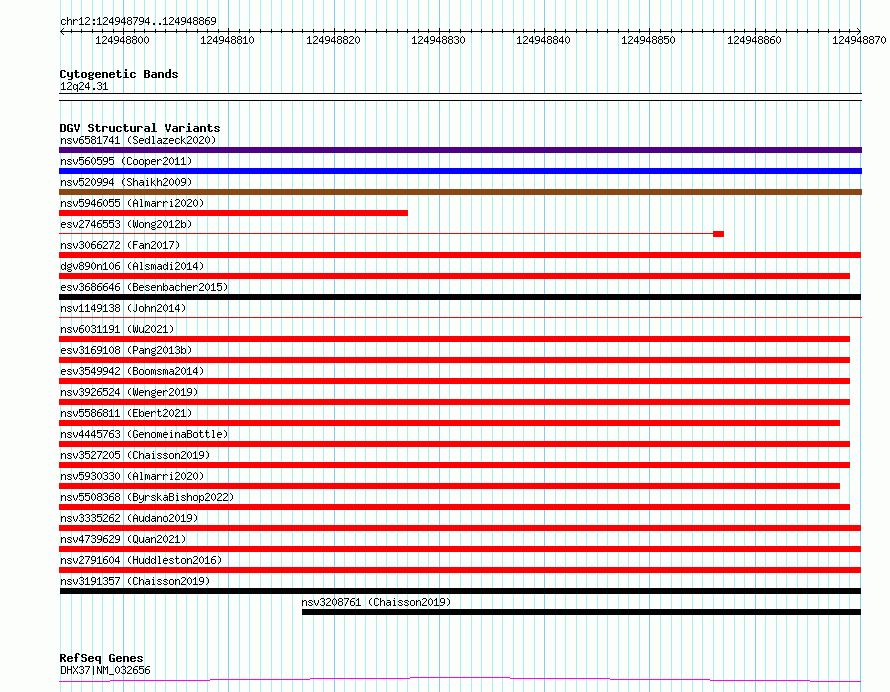Click the brown nsv520994 variant bar

point(460,192)
